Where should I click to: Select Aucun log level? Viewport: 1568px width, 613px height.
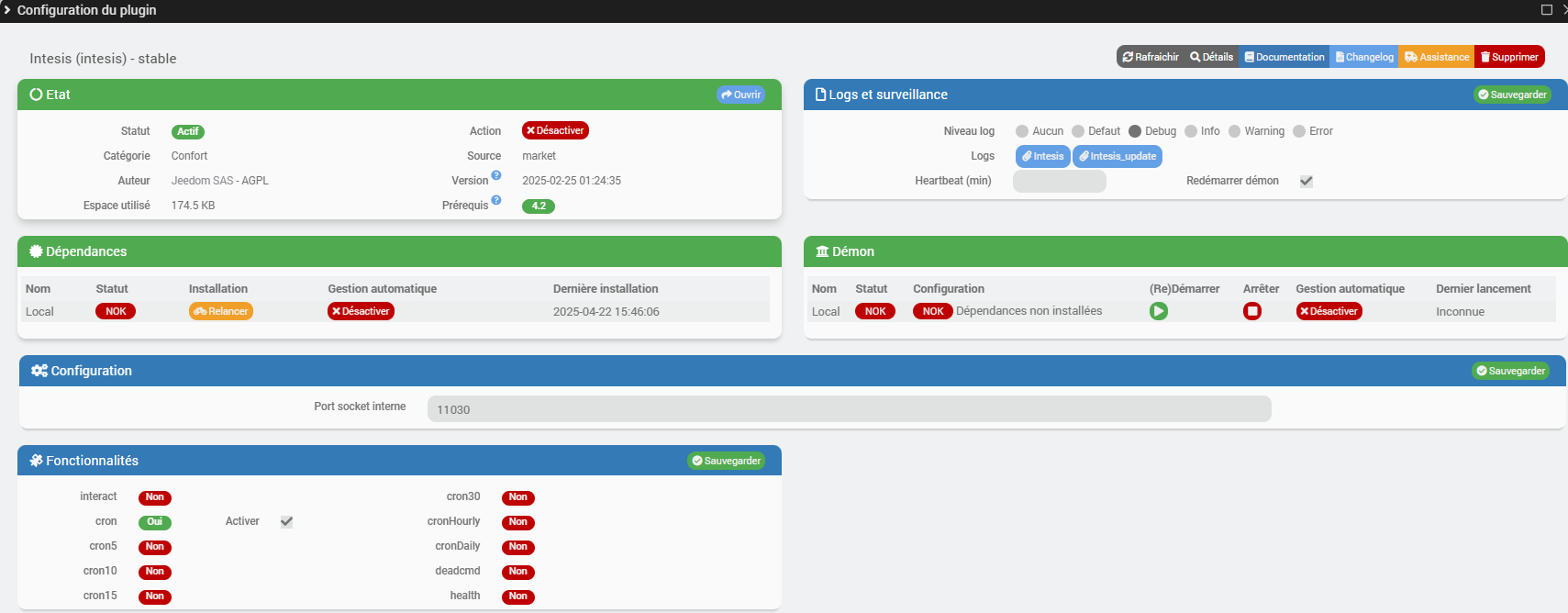1022,131
